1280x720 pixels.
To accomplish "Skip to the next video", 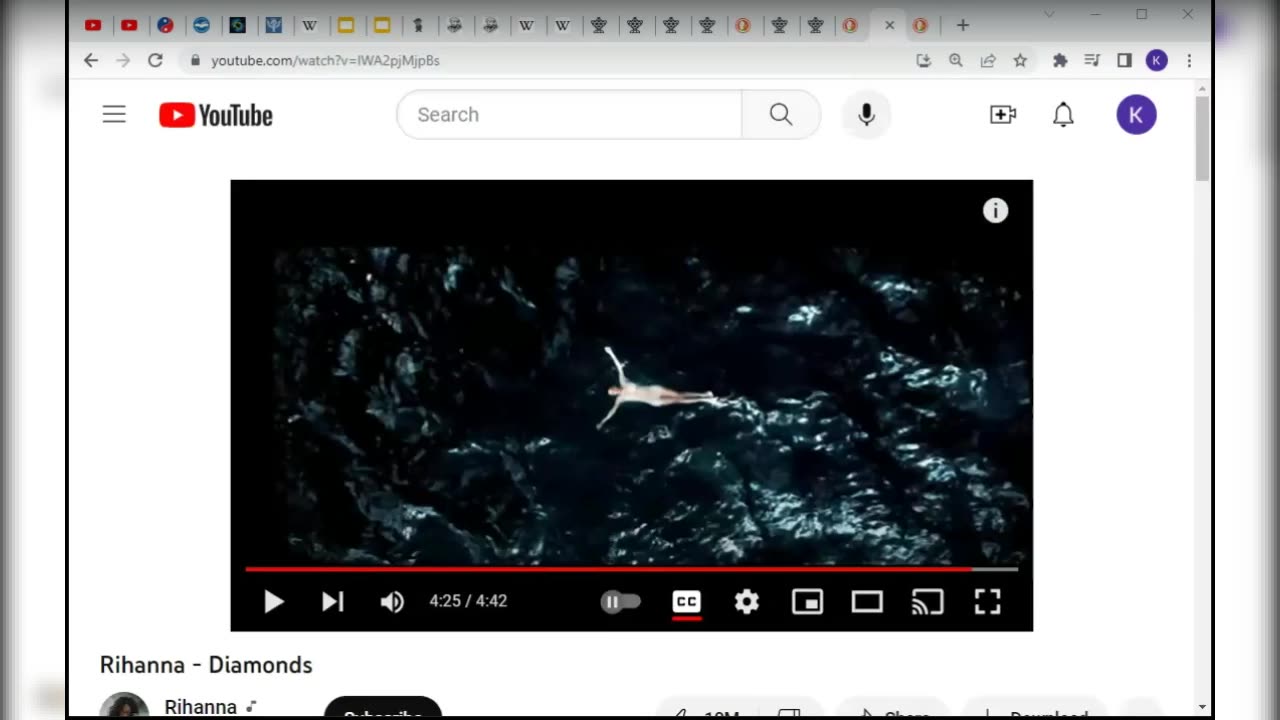I will [333, 601].
